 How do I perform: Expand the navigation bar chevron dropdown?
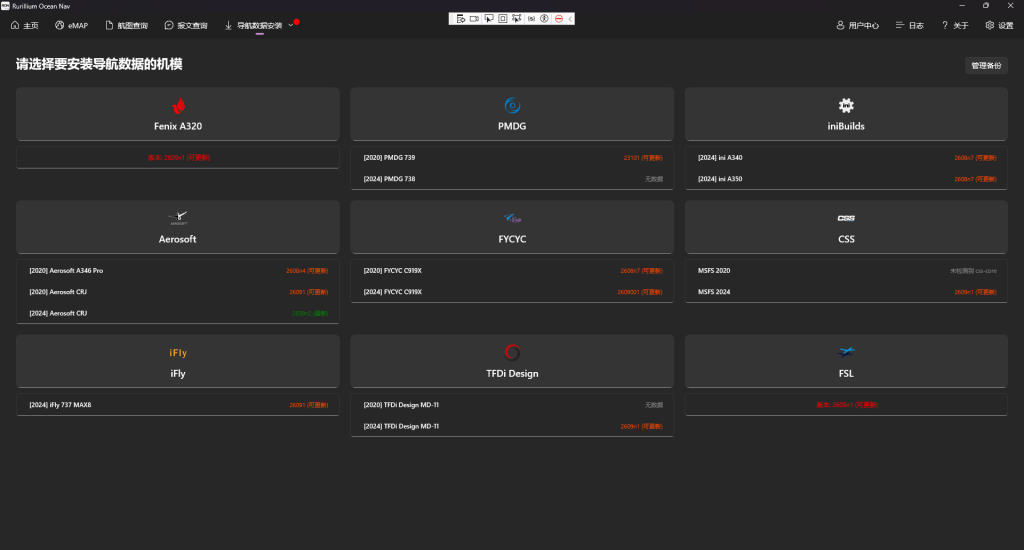tap(291, 25)
